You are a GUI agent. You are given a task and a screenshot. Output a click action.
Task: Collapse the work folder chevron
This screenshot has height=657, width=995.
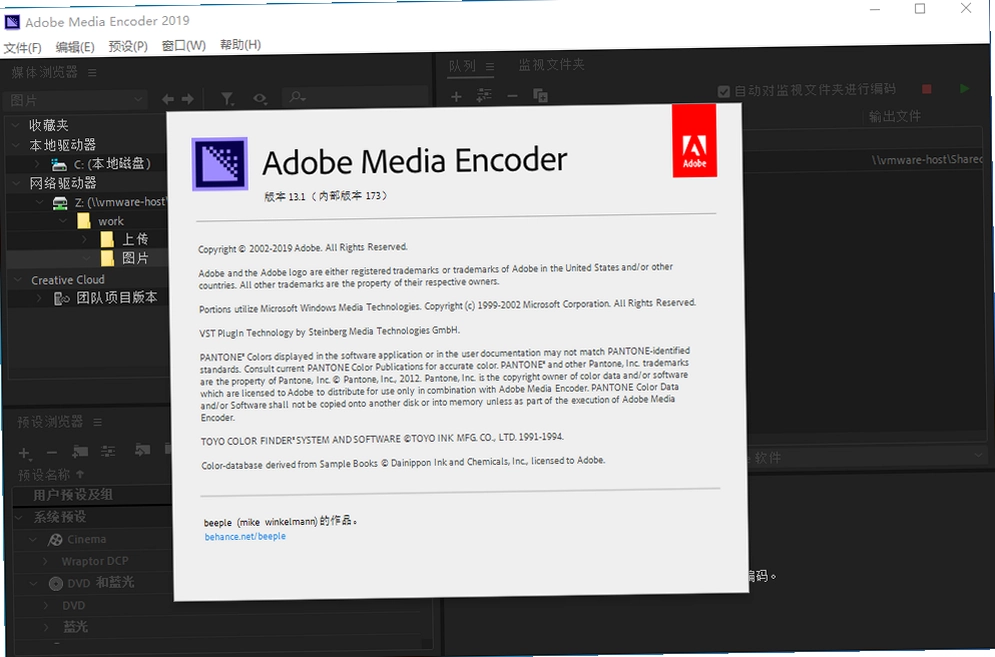tap(63, 221)
